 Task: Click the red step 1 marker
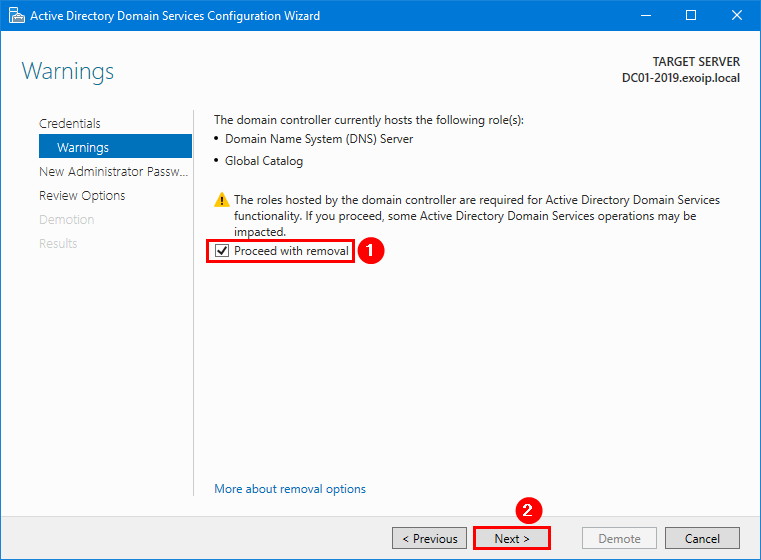pyautogui.click(x=371, y=251)
